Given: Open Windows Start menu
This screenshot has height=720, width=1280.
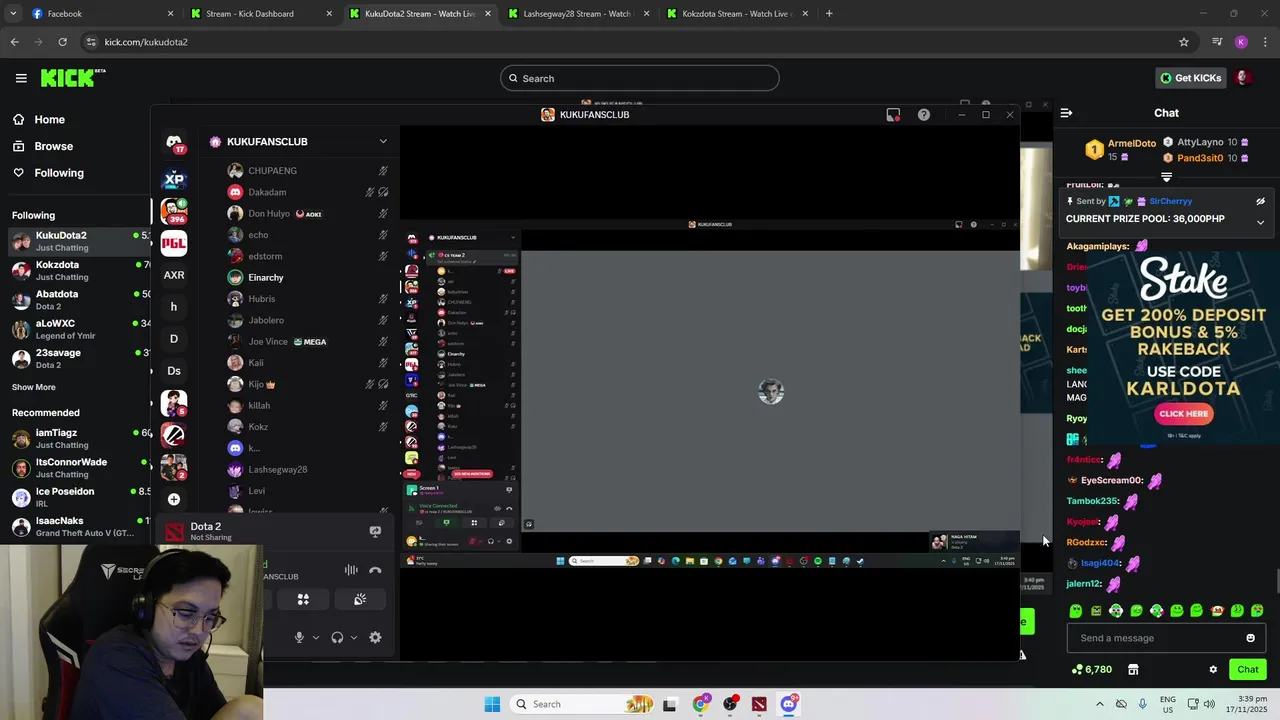Looking at the screenshot, I should point(492,704).
